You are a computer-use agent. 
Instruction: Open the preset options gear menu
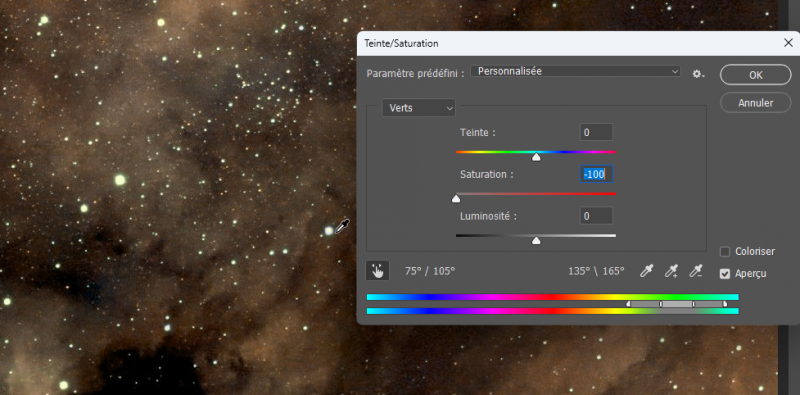[x=698, y=74]
